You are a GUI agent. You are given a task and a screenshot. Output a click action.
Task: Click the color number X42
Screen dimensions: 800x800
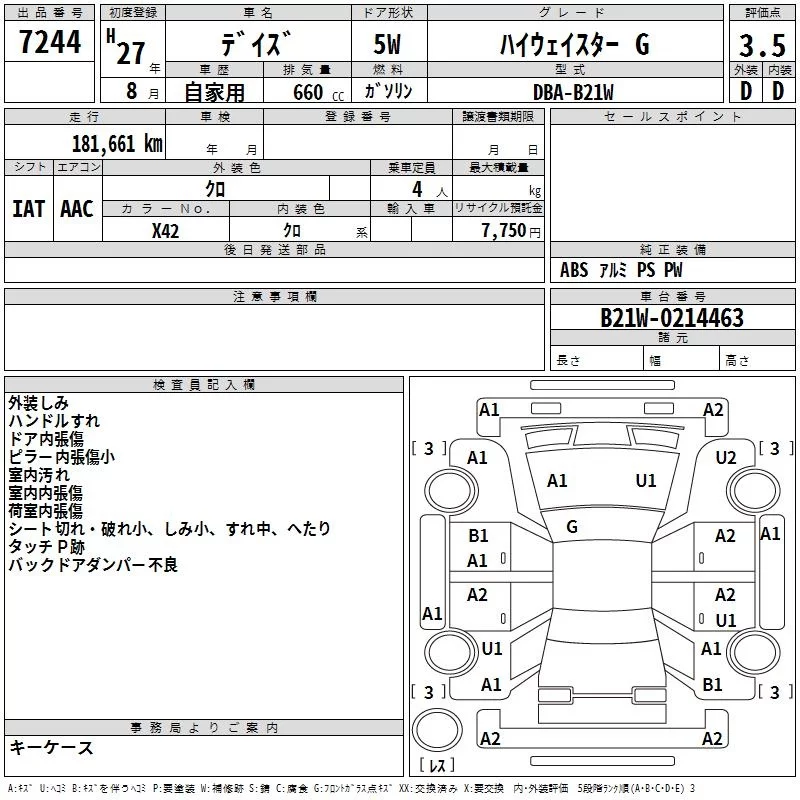click(165, 231)
